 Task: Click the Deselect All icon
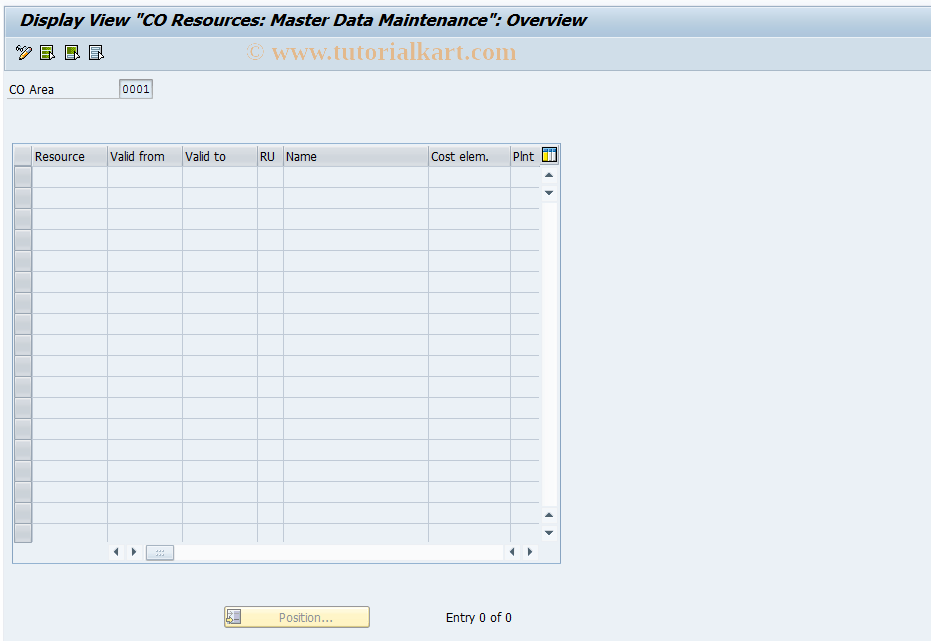tap(95, 52)
